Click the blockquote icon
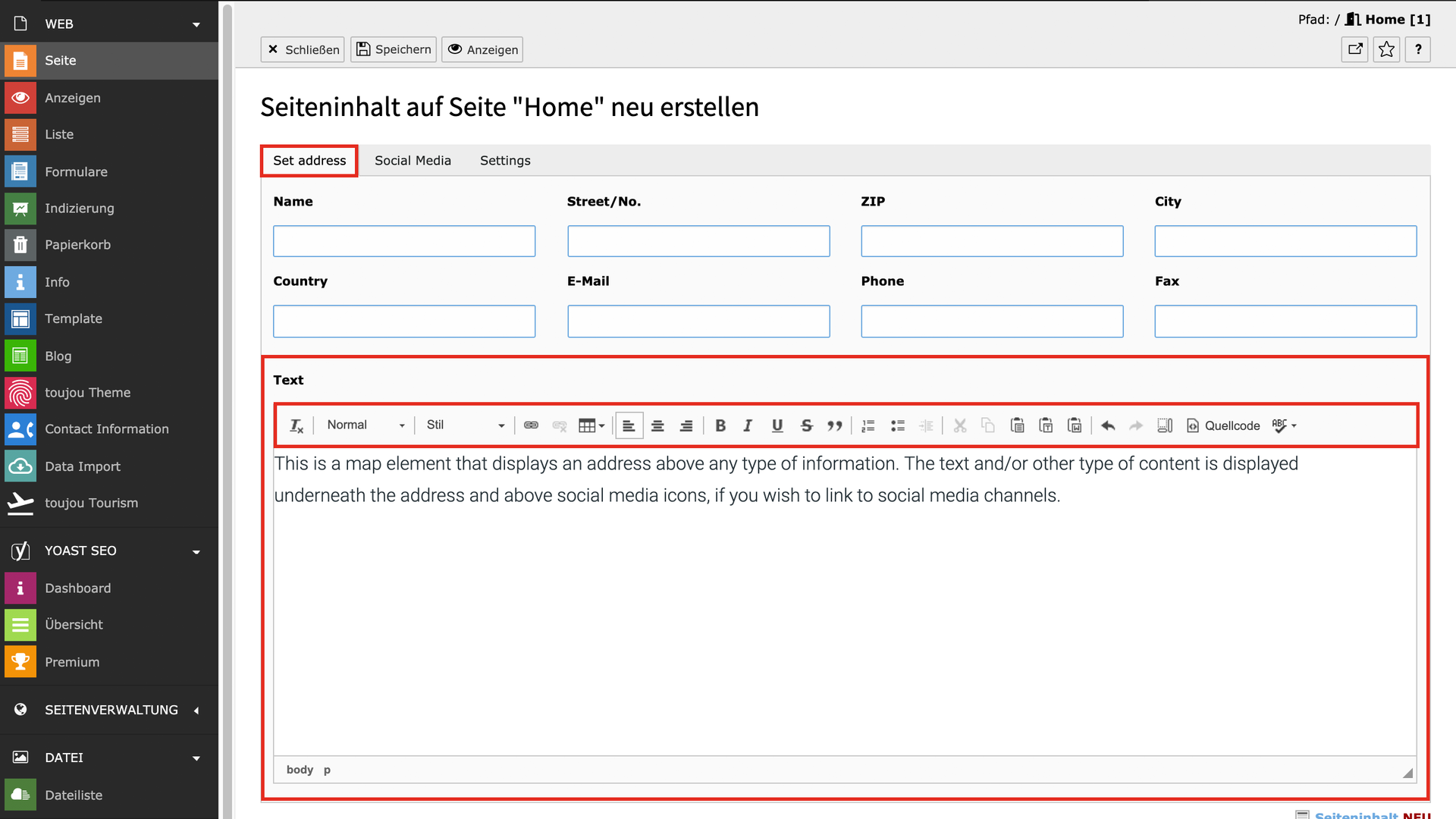 coord(835,426)
